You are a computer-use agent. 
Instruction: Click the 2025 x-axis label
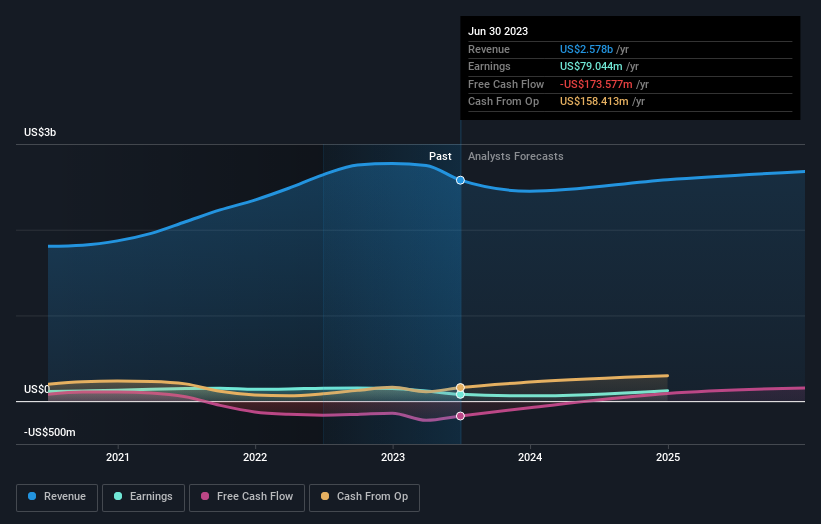point(668,457)
